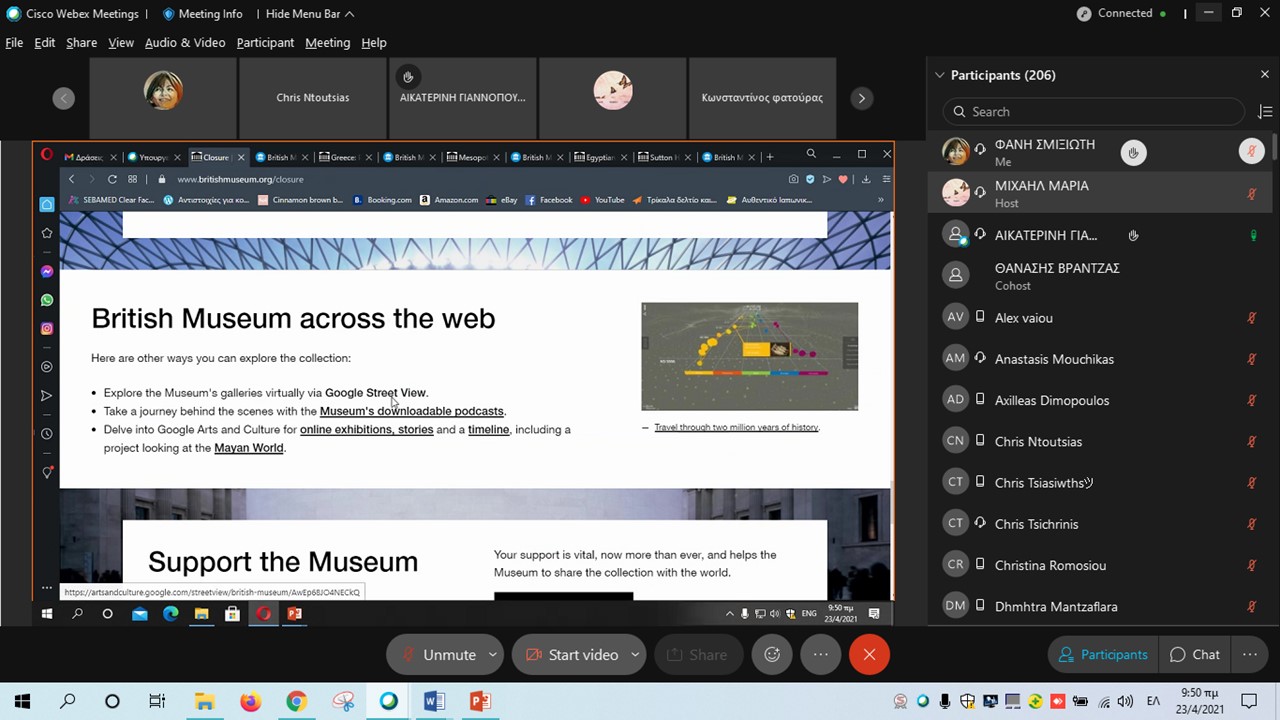Screen dimensions: 1280x720
Task: Toggle the Chat panel button
Action: [x=1195, y=655]
